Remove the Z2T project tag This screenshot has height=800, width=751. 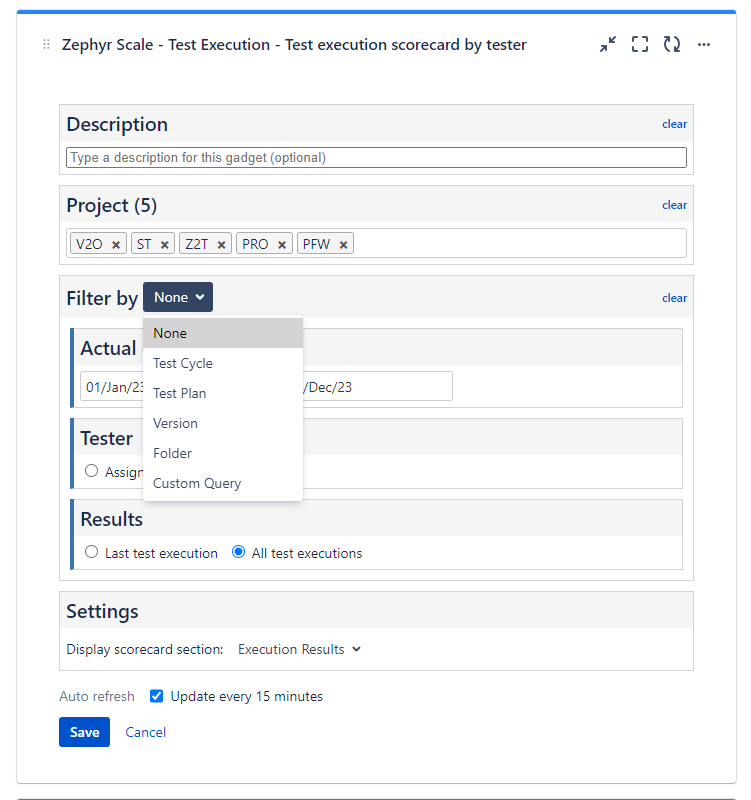[x=221, y=244]
